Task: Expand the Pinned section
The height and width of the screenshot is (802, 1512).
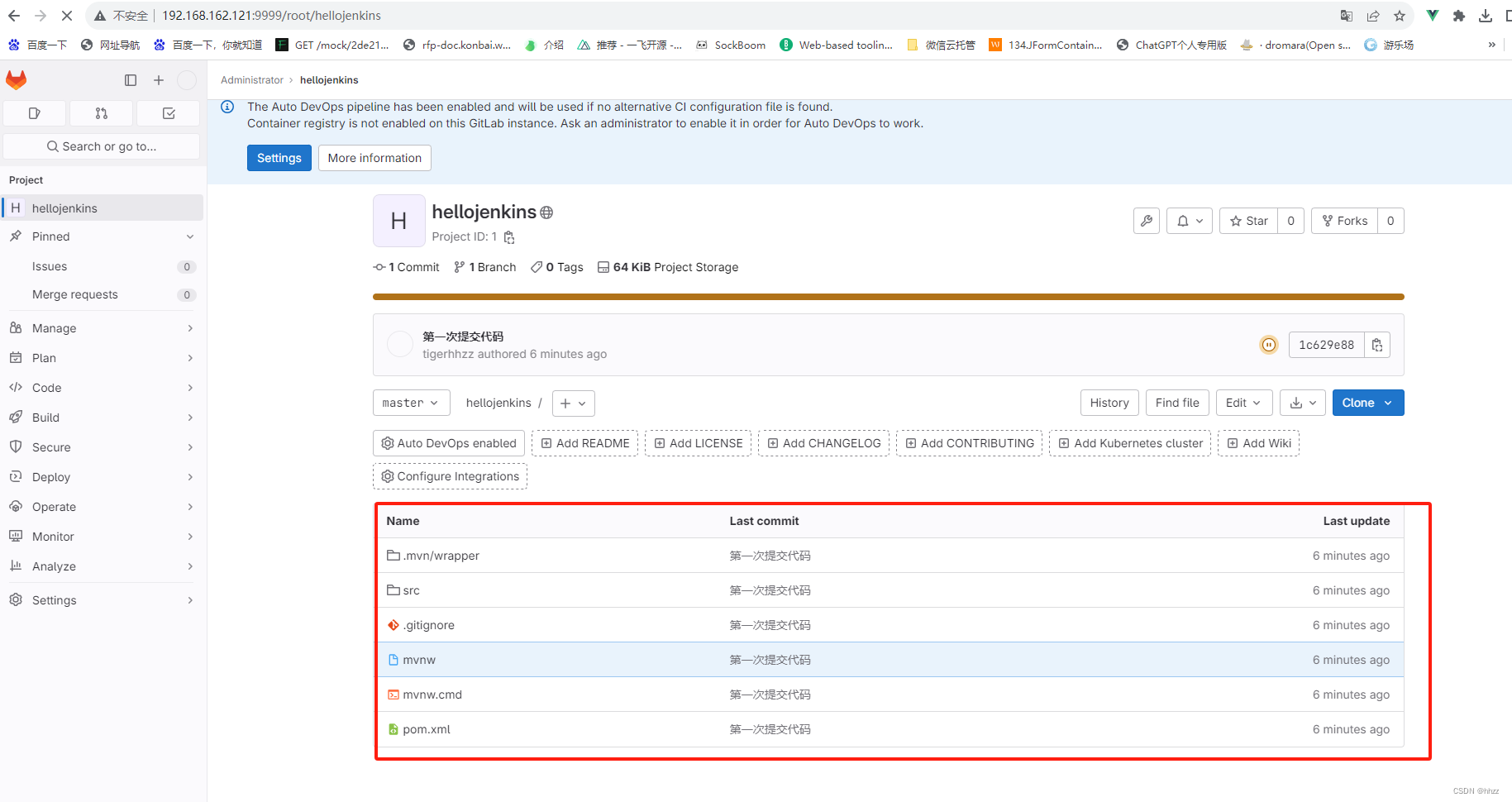Action: (x=102, y=236)
